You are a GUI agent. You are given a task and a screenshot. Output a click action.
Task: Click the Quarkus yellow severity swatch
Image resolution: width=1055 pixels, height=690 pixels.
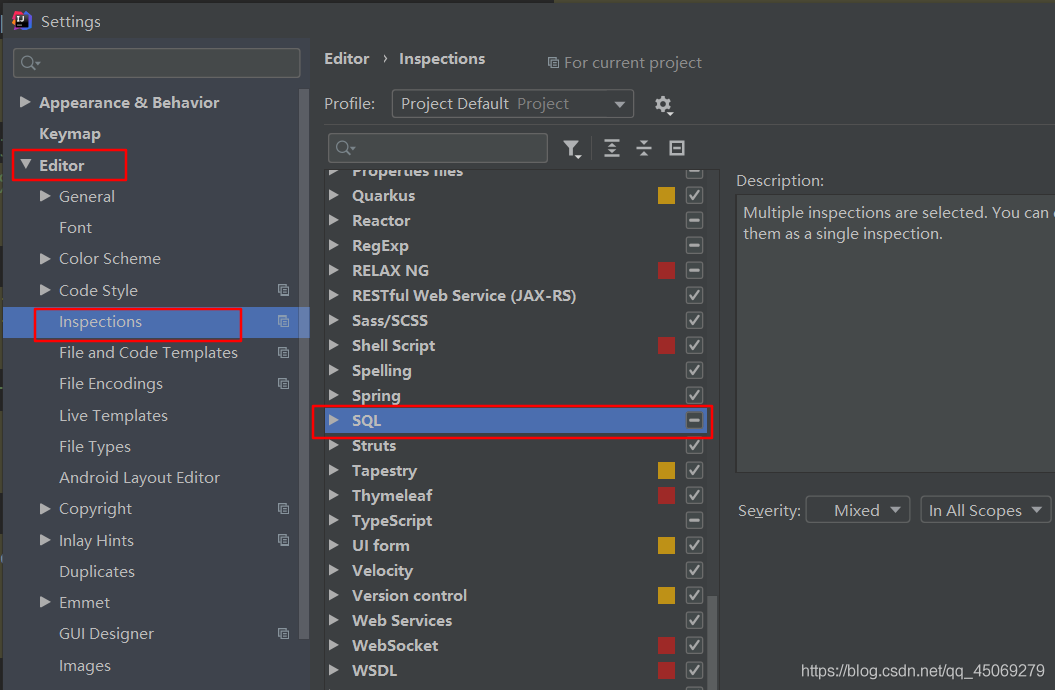point(666,196)
